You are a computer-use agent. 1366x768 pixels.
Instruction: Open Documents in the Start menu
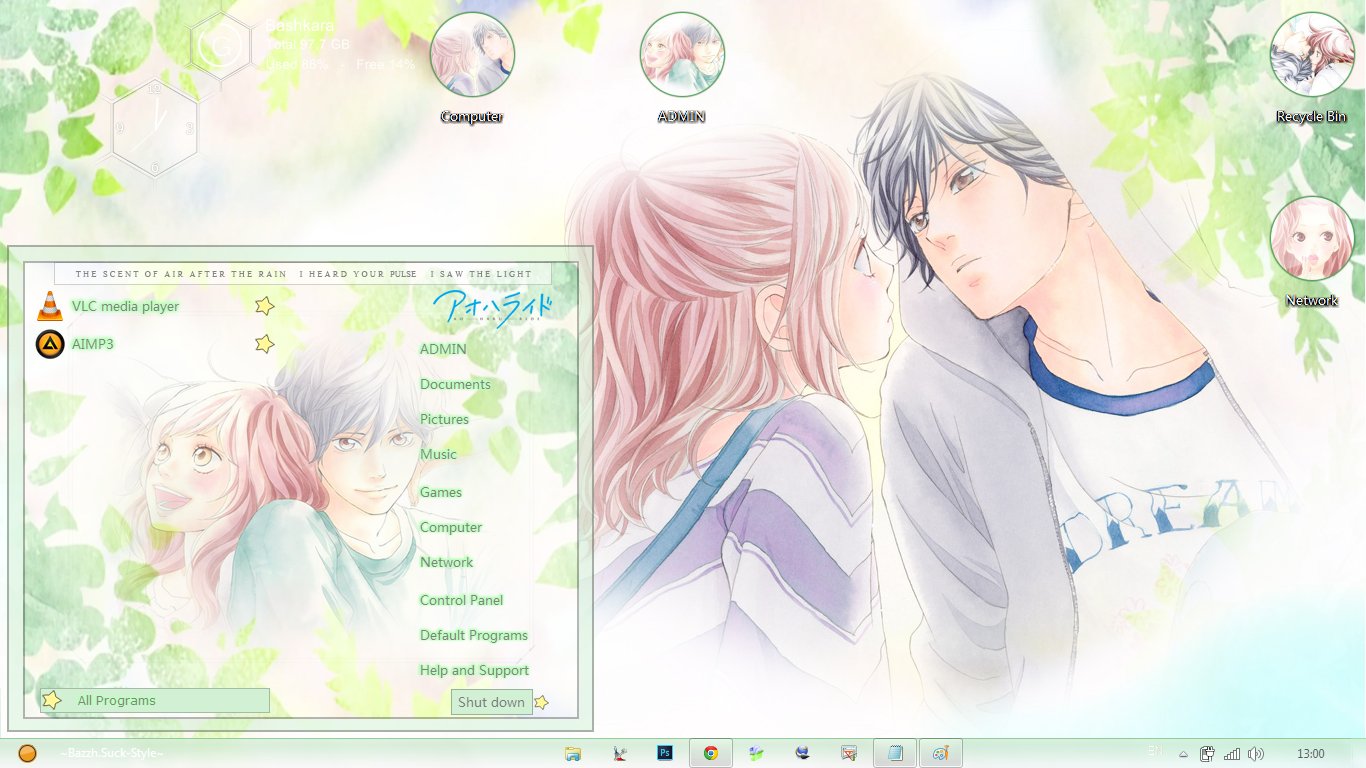point(455,384)
